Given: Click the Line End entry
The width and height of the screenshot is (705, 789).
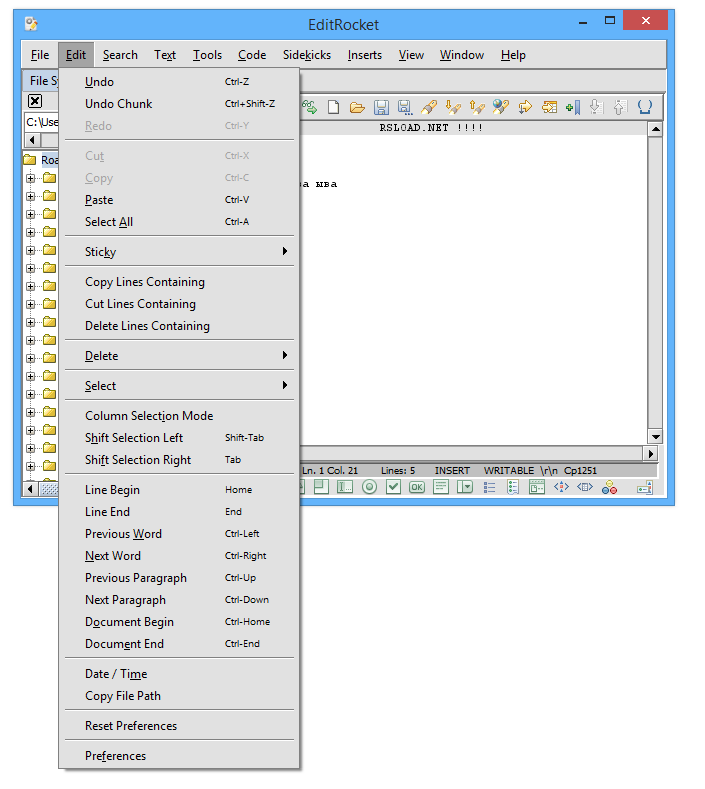Looking at the screenshot, I should click(x=179, y=512).
